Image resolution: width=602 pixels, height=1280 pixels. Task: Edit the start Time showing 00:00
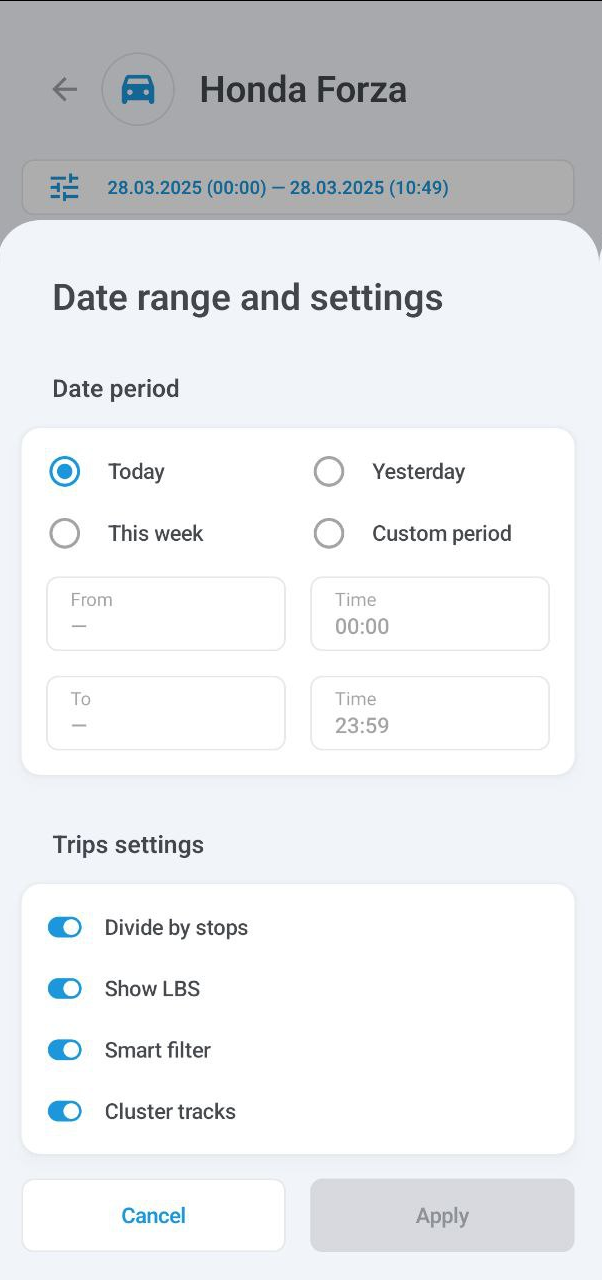(430, 613)
